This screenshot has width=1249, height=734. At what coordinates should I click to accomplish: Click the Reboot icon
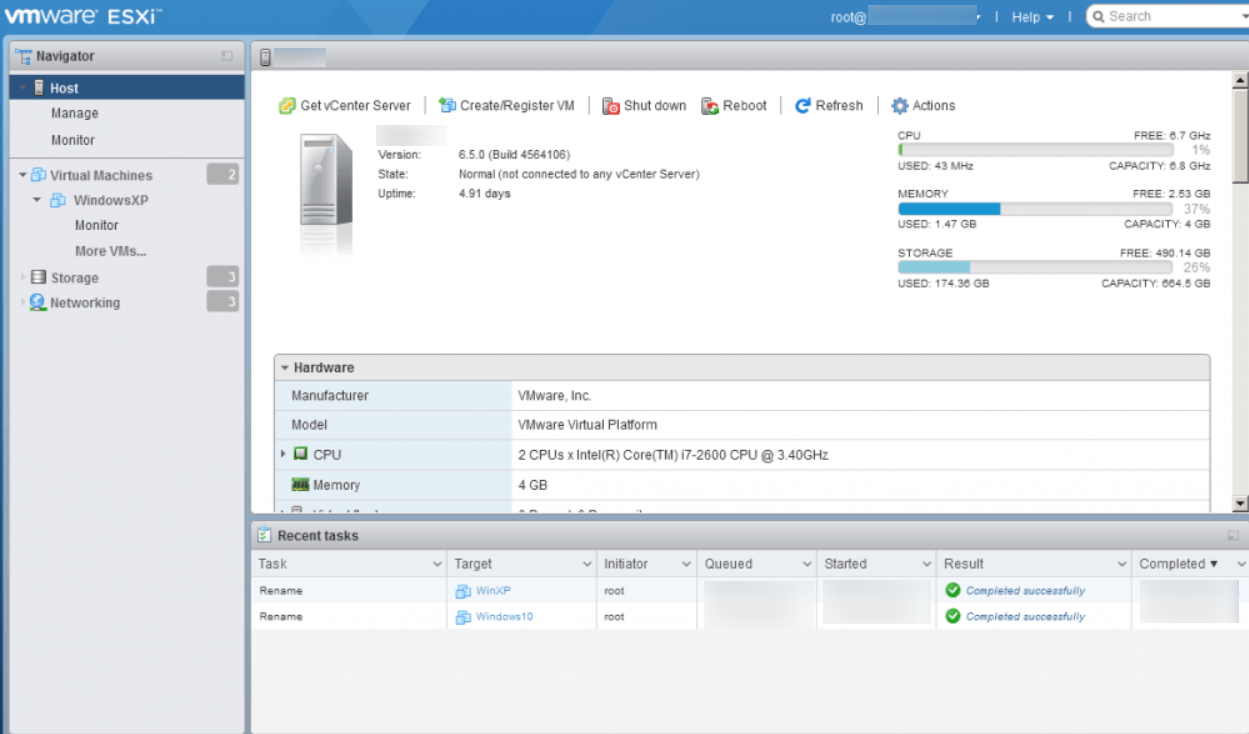tap(710, 106)
